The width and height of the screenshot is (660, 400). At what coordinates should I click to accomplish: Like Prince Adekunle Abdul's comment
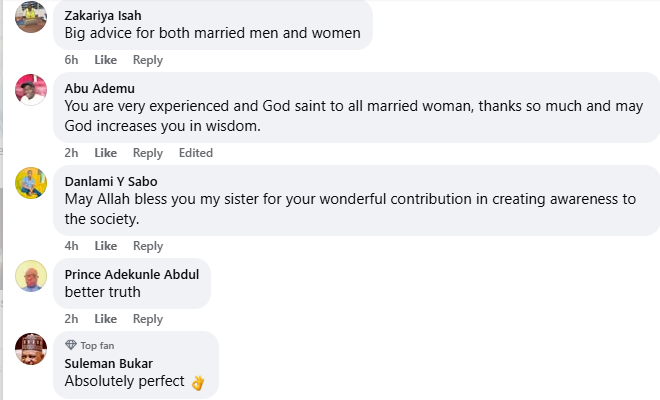click(105, 319)
